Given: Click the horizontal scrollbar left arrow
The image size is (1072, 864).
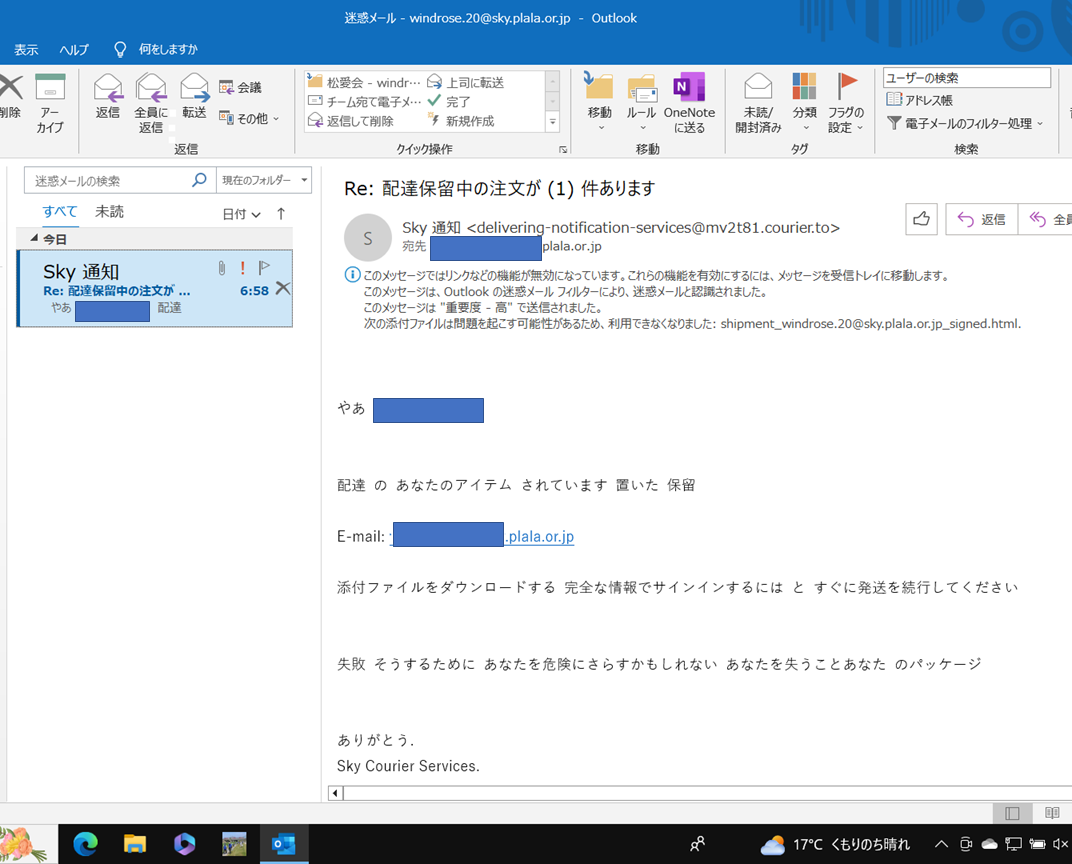Looking at the screenshot, I should (335, 793).
